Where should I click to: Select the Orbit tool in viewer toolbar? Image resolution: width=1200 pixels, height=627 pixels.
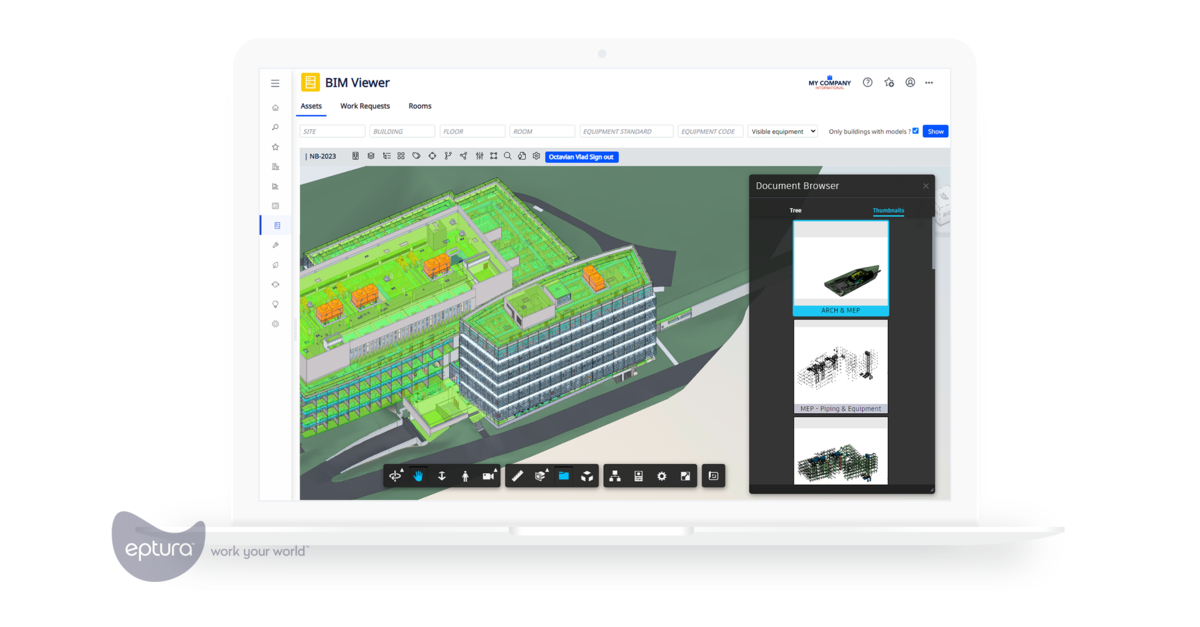396,476
